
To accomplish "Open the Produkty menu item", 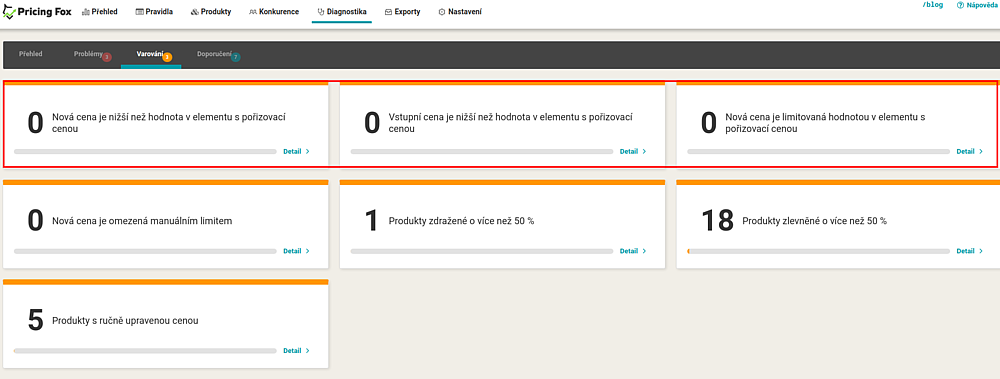I will point(211,11).
